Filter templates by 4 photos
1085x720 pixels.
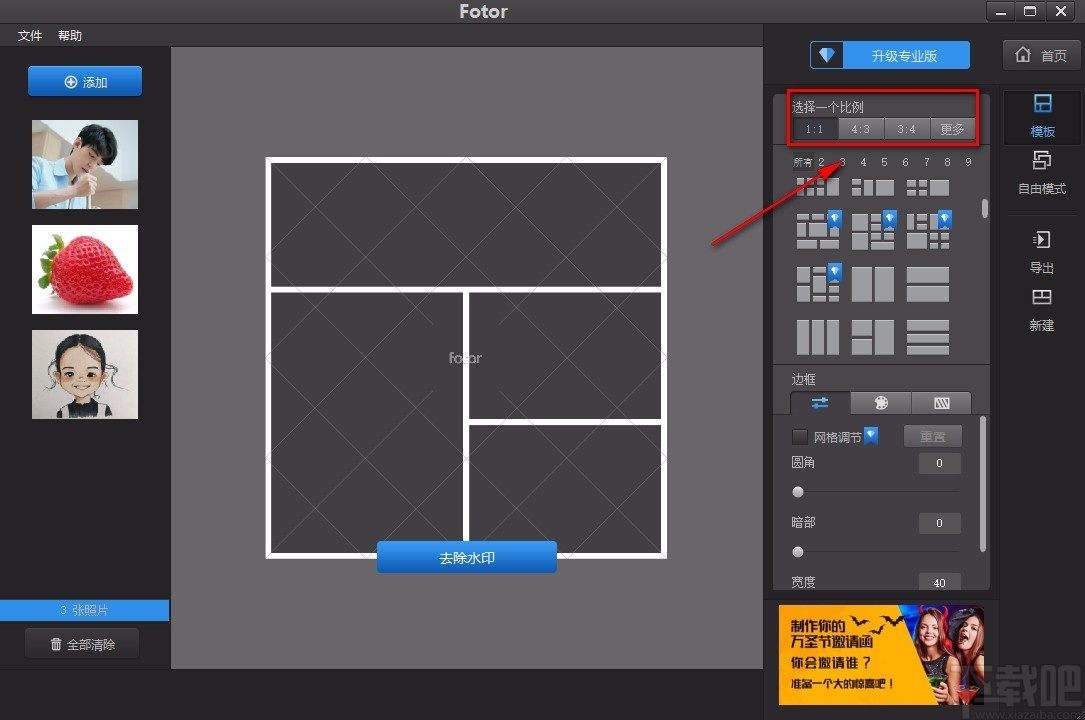click(862, 161)
